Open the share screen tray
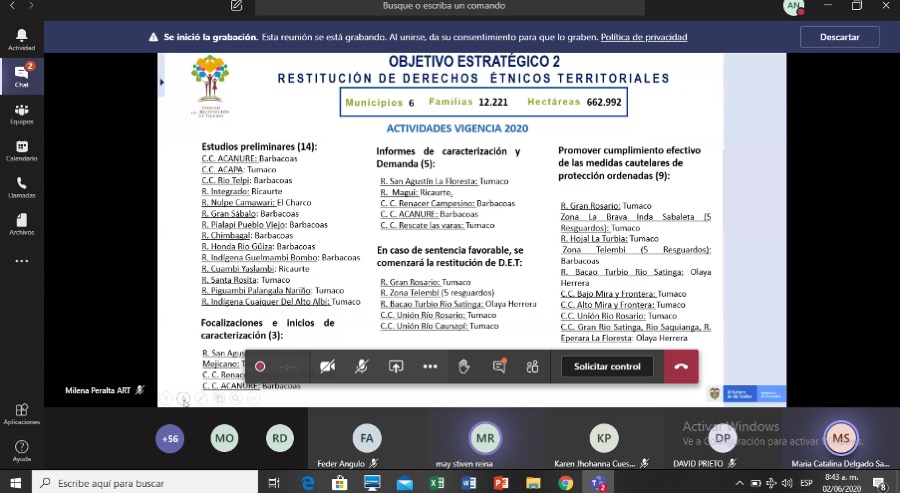This screenshot has width=900, height=493. pos(396,366)
